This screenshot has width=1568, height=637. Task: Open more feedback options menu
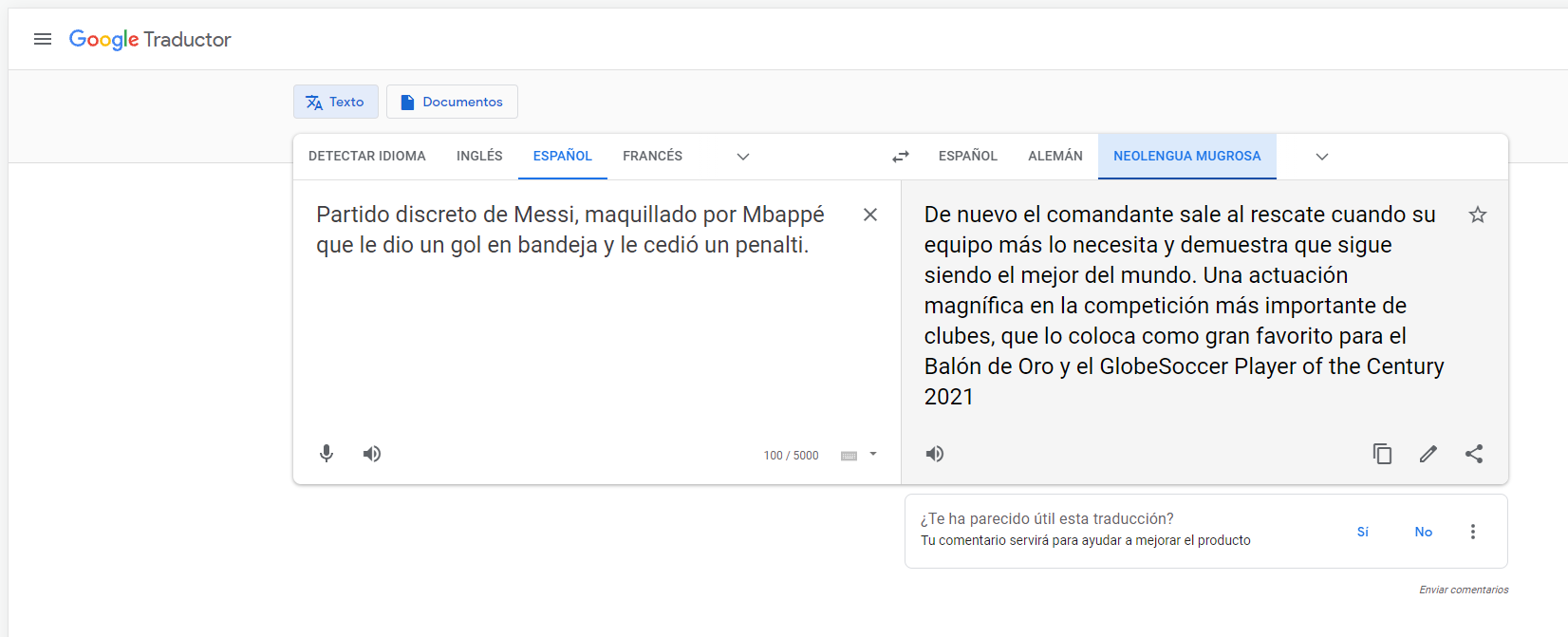tap(1473, 532)
